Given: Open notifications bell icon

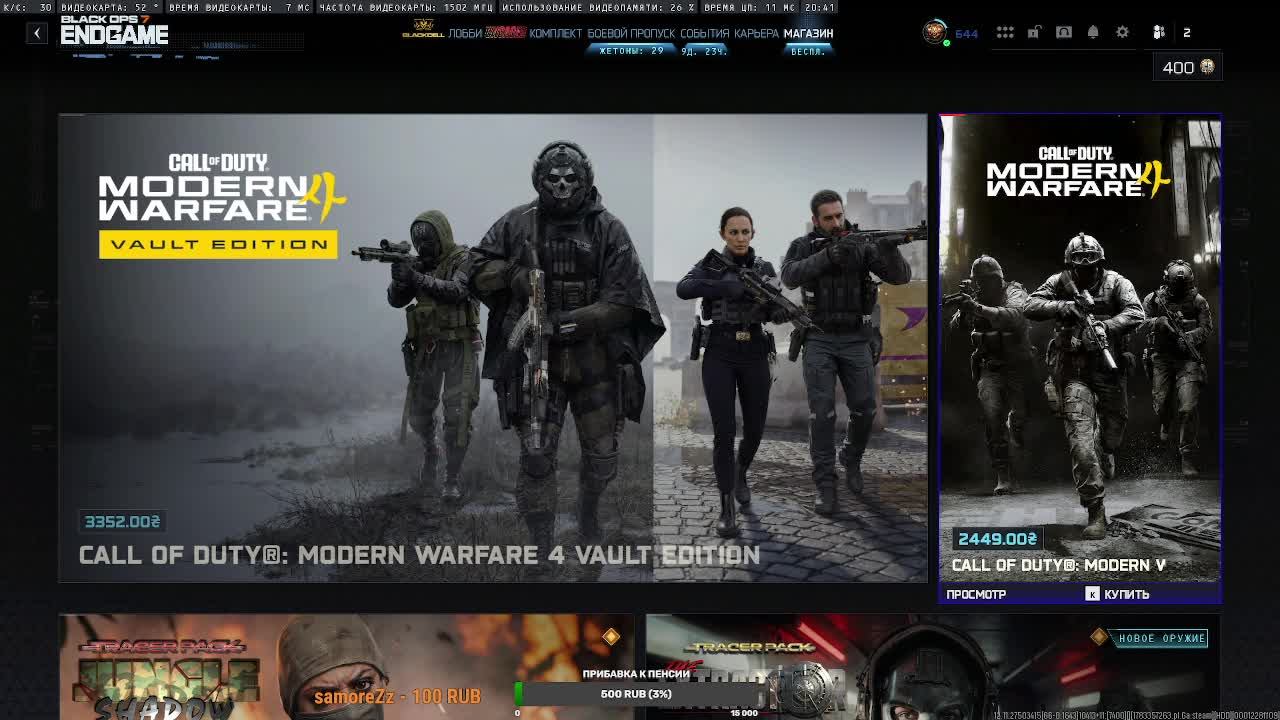Looking at the screenshot, I should [1093, 33].
